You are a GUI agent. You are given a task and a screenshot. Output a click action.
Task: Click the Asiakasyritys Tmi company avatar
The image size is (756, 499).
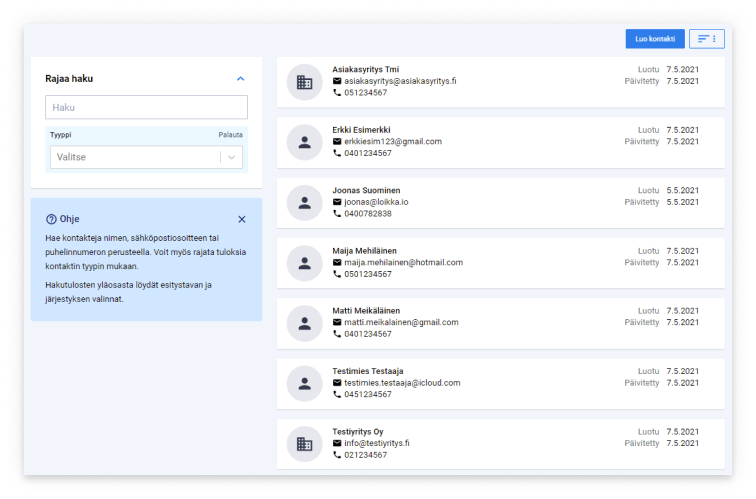(x=304, y=82)
